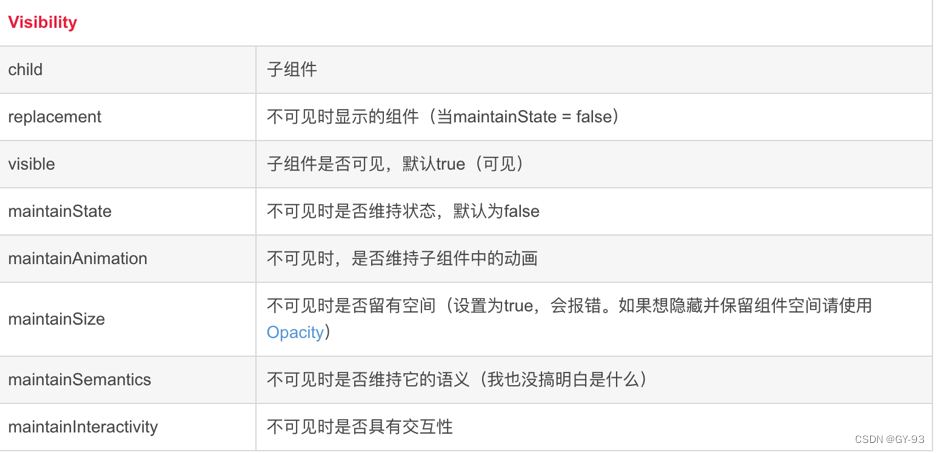The image size is (940, 453).
Task: Select the maintainInteractivity property cell
Action: click(x=128, y=427)
